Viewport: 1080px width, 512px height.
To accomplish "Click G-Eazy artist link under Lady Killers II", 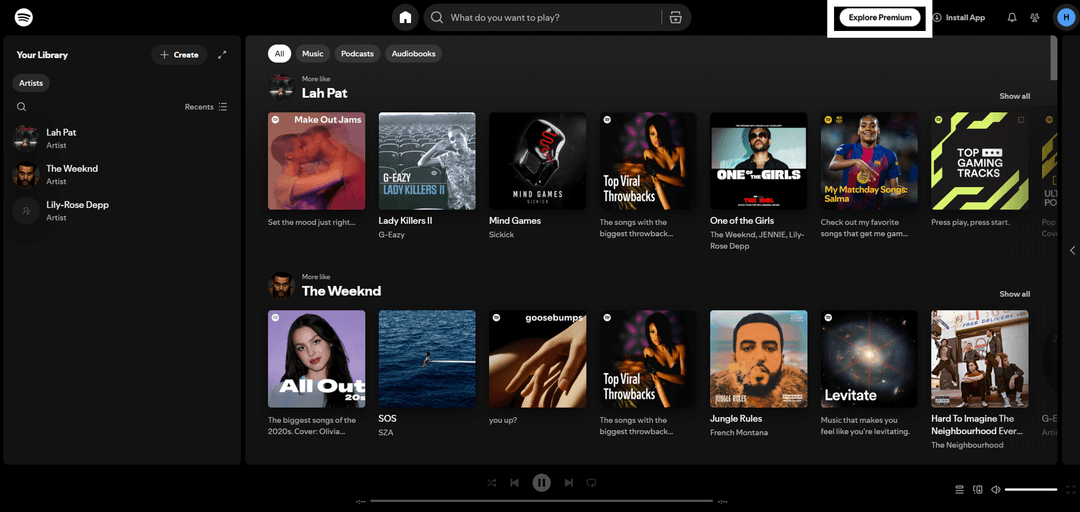I will [391, 235].
